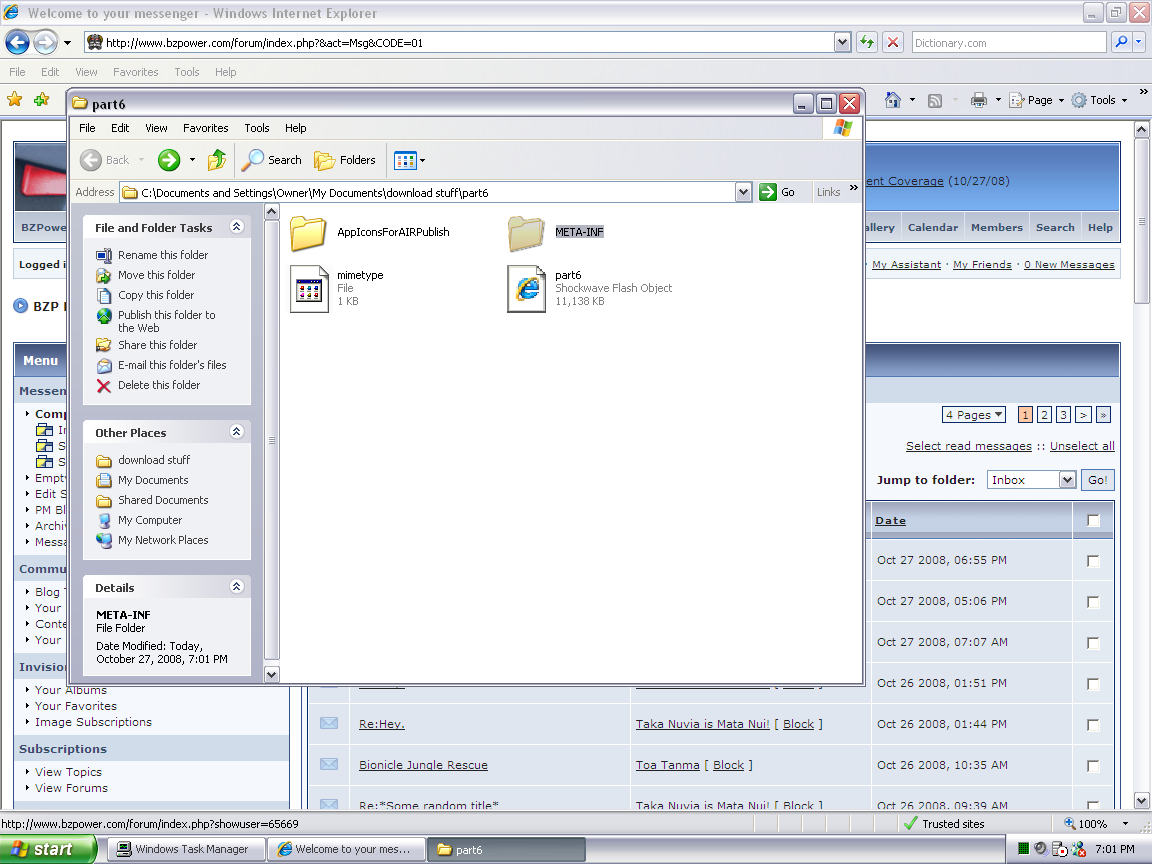
Task: Open the Explorer Address bar dropdown
Action: (x=744, y=192)
